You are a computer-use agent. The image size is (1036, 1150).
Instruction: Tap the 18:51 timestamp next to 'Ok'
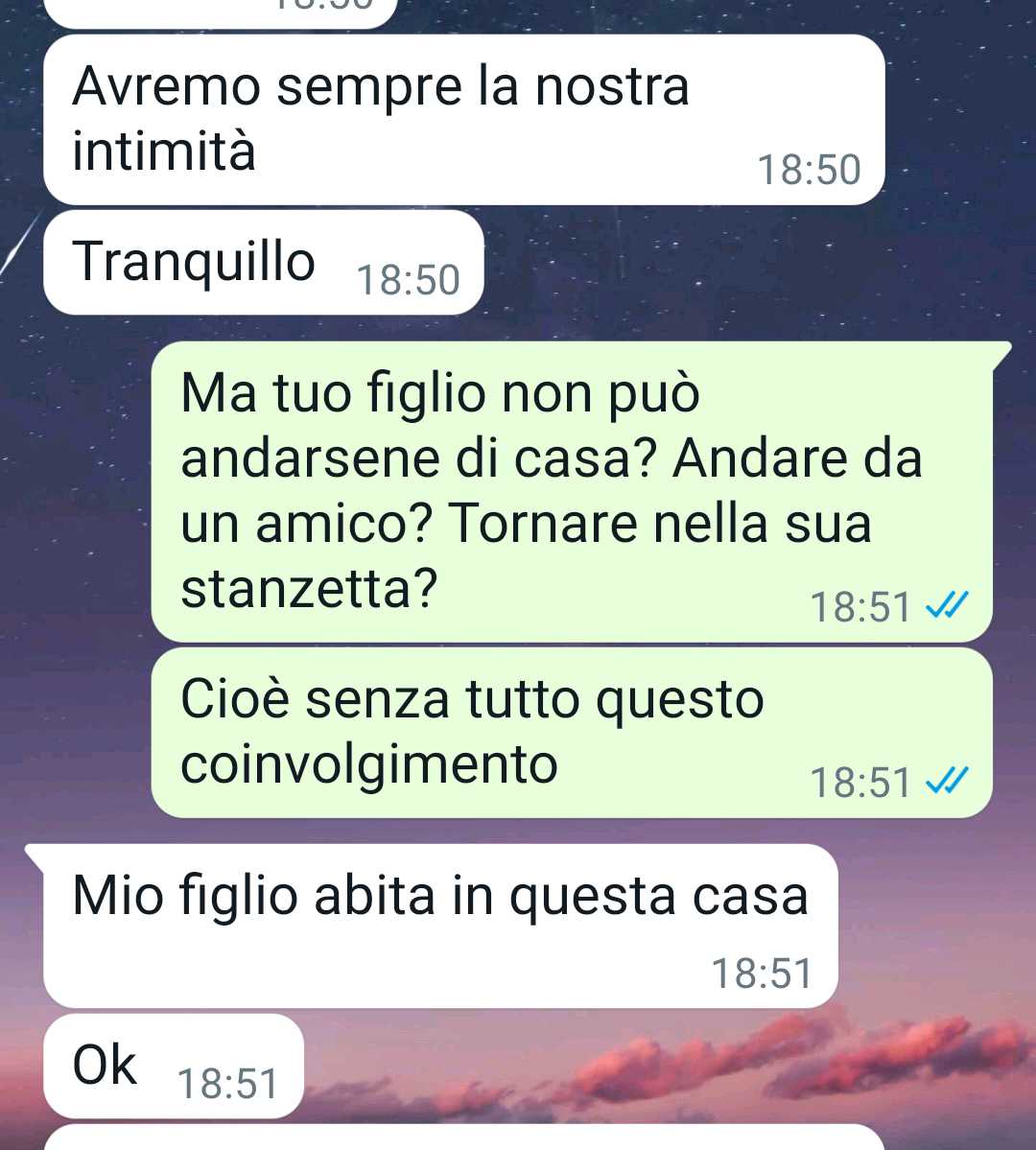point(228,1083)
